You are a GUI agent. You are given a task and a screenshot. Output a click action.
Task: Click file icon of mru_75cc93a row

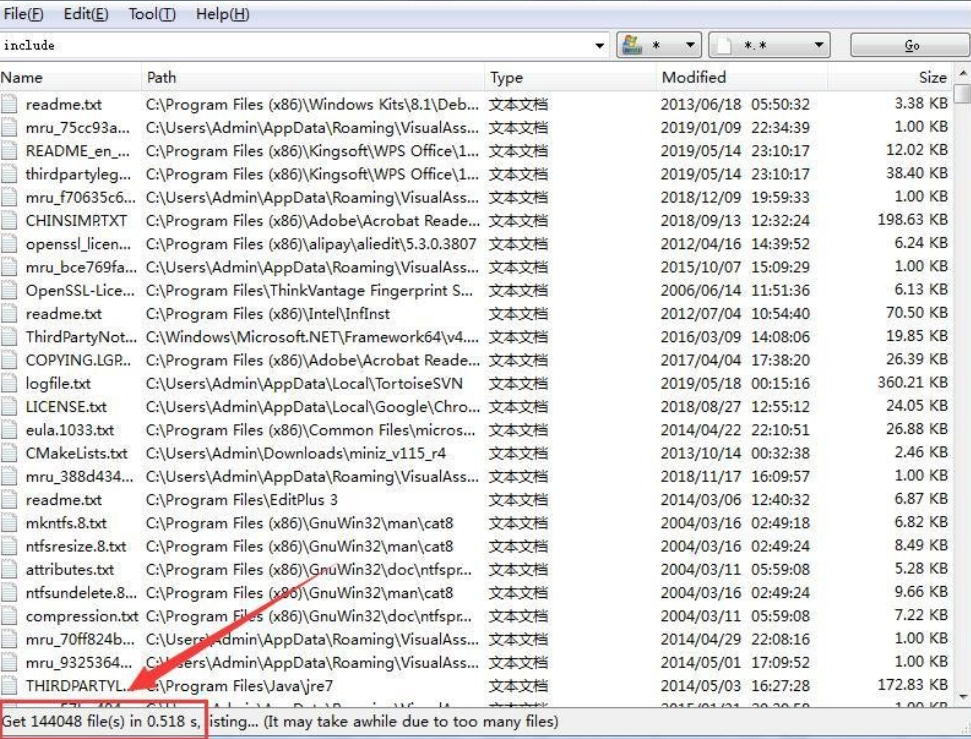9,128
